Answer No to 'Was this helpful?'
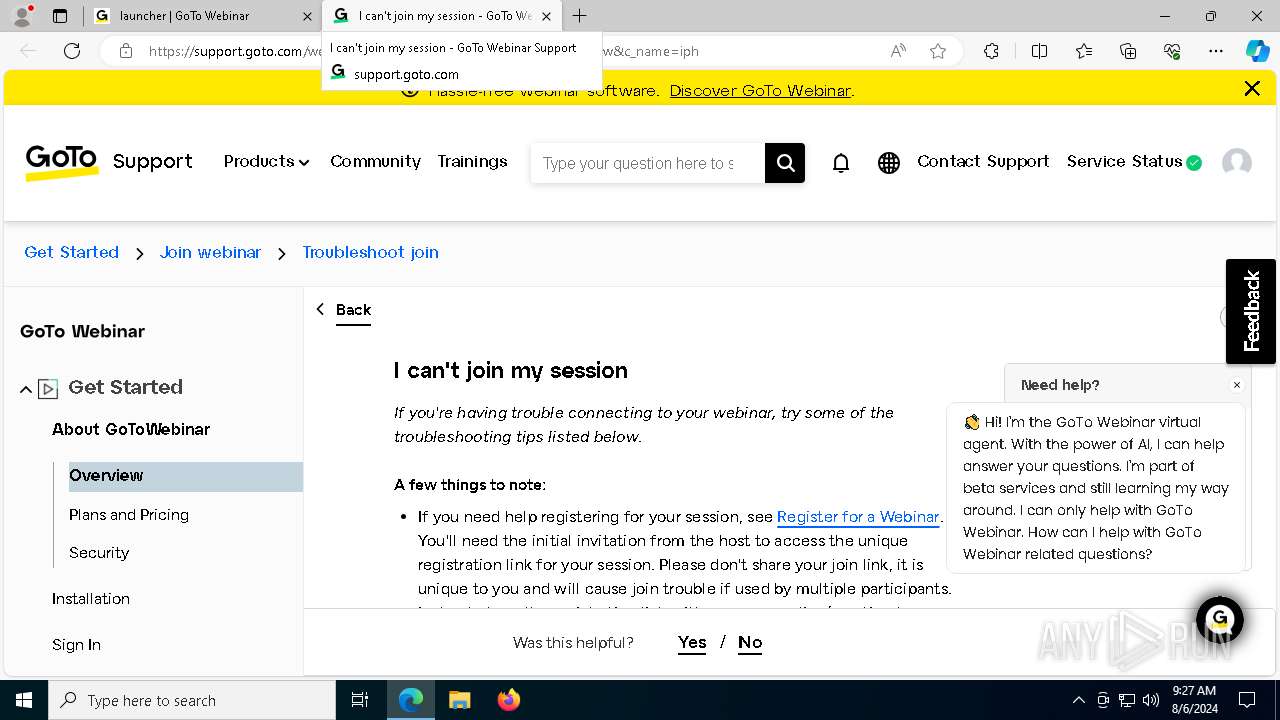Image resolution: width=1280 pixels, height=720 pixels. click(x=750, y=642)
